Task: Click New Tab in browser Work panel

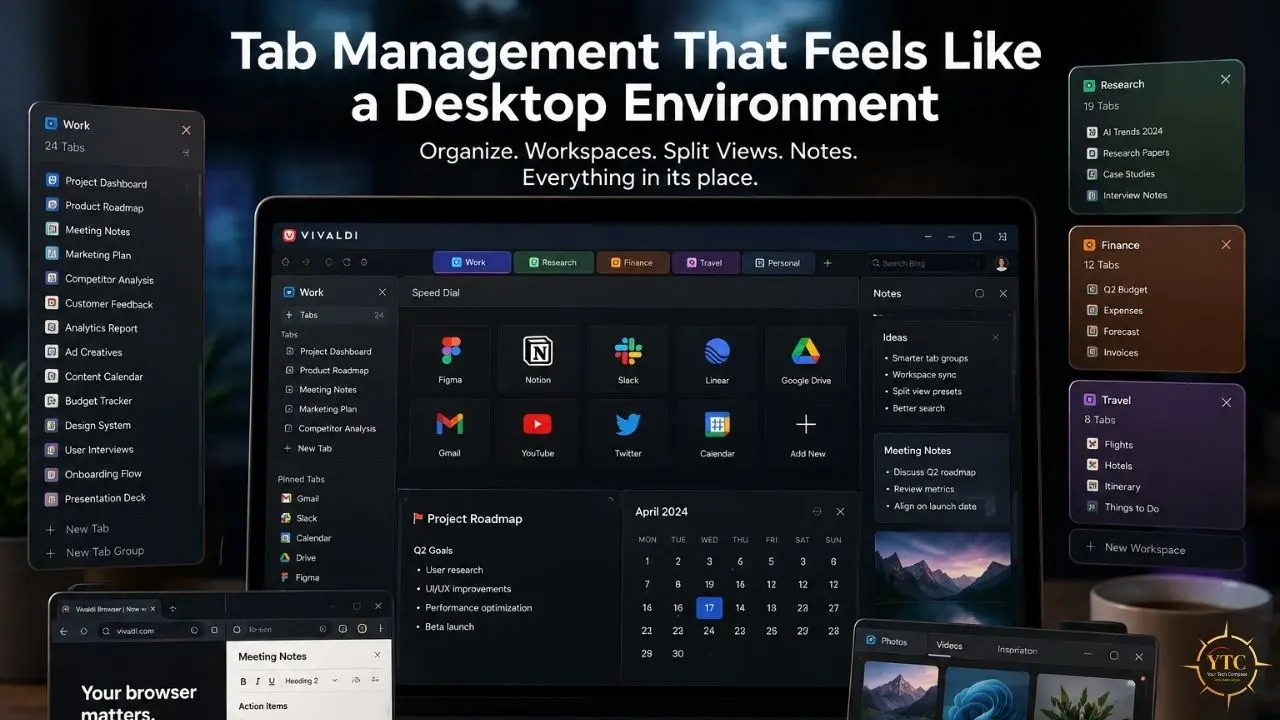Action: (x=314, y=448)
